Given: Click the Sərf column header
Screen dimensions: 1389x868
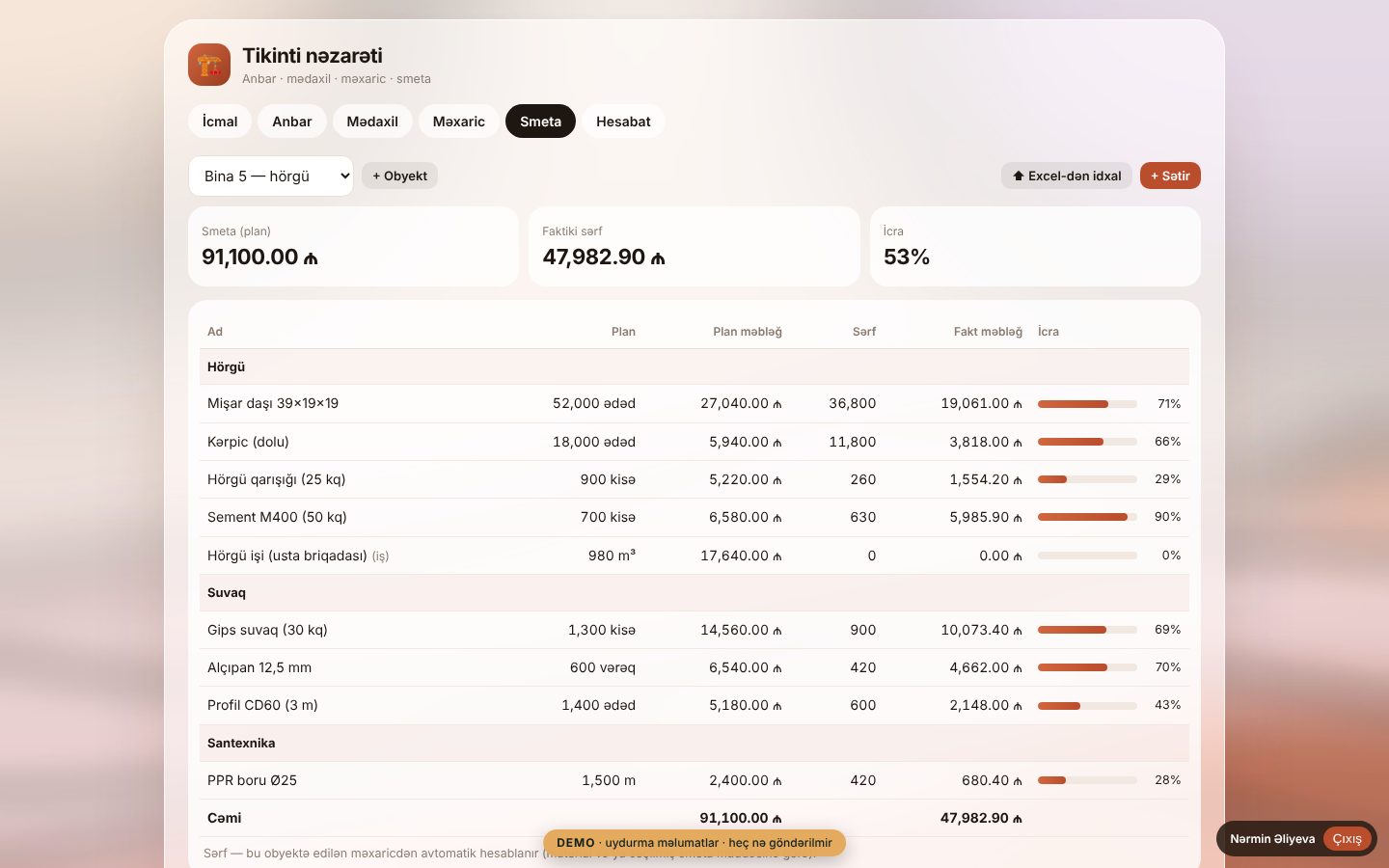Looking at the screenshot, I should point(864,332).
